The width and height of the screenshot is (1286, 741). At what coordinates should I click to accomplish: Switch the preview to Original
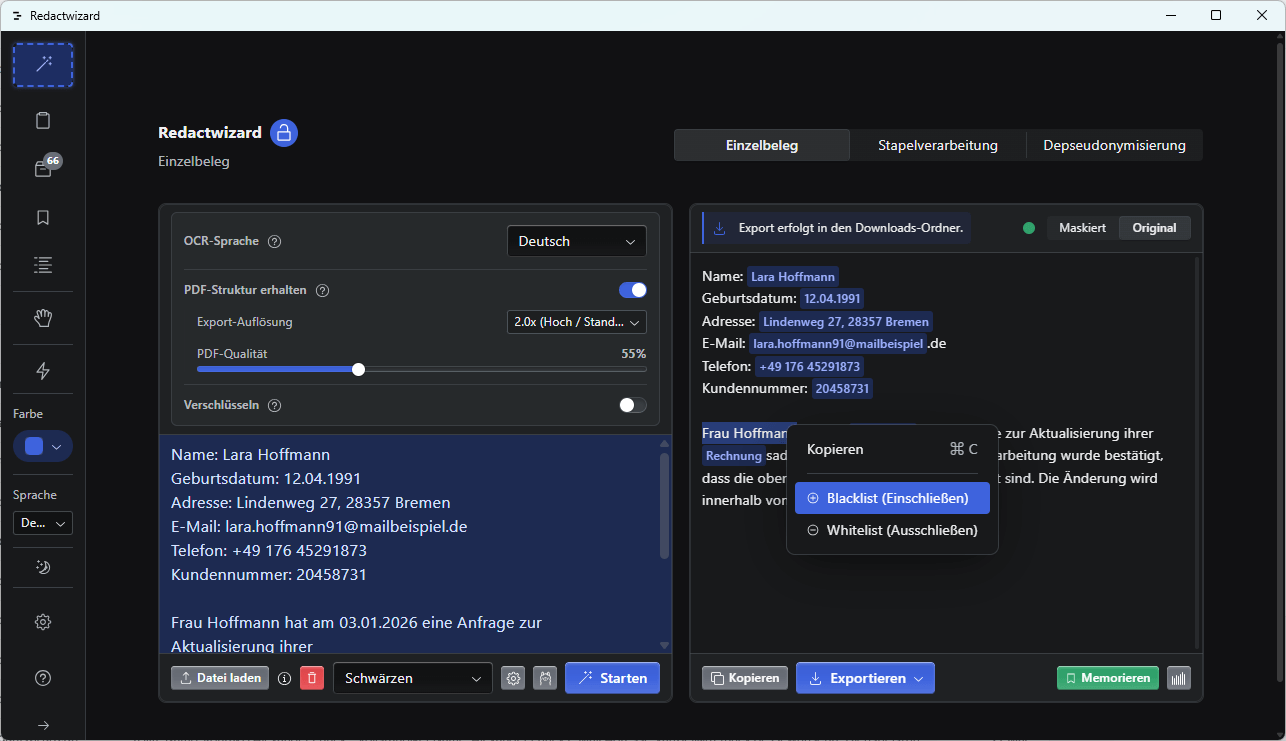tap(1154, 228)
